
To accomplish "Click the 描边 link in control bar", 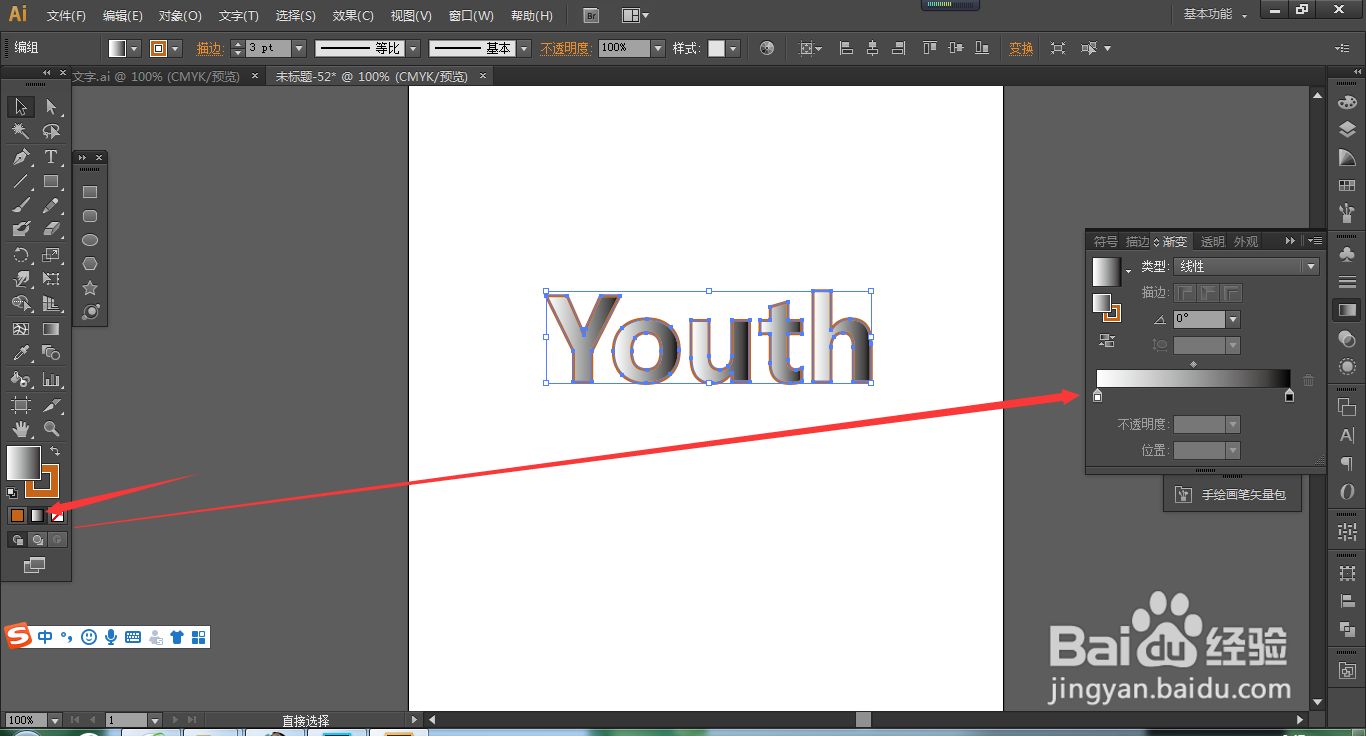I will (x=210, y=48).
